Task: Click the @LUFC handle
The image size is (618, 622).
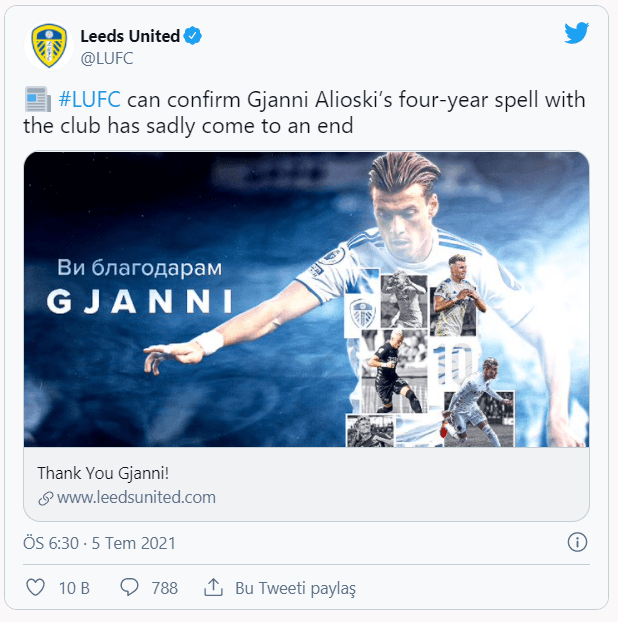Action: coord(106,58)
